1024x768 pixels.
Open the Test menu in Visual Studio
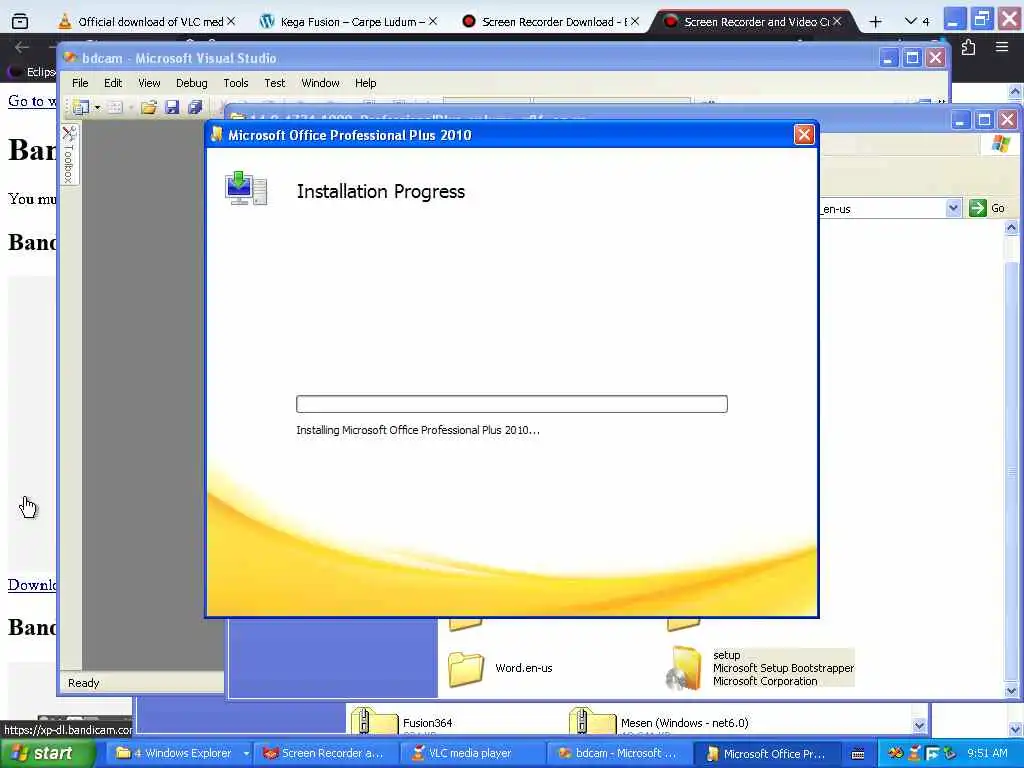click(x=274, y=83)
